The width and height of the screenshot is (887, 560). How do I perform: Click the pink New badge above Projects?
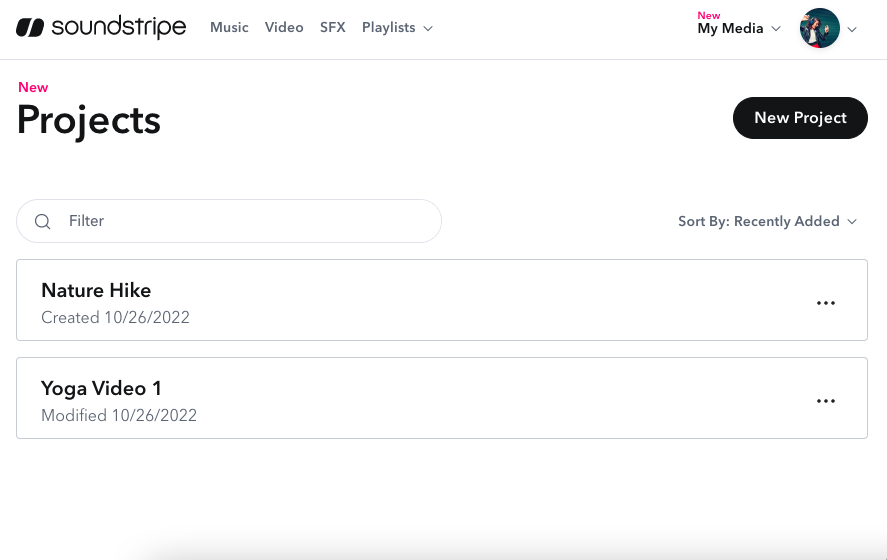pos(33,88)
